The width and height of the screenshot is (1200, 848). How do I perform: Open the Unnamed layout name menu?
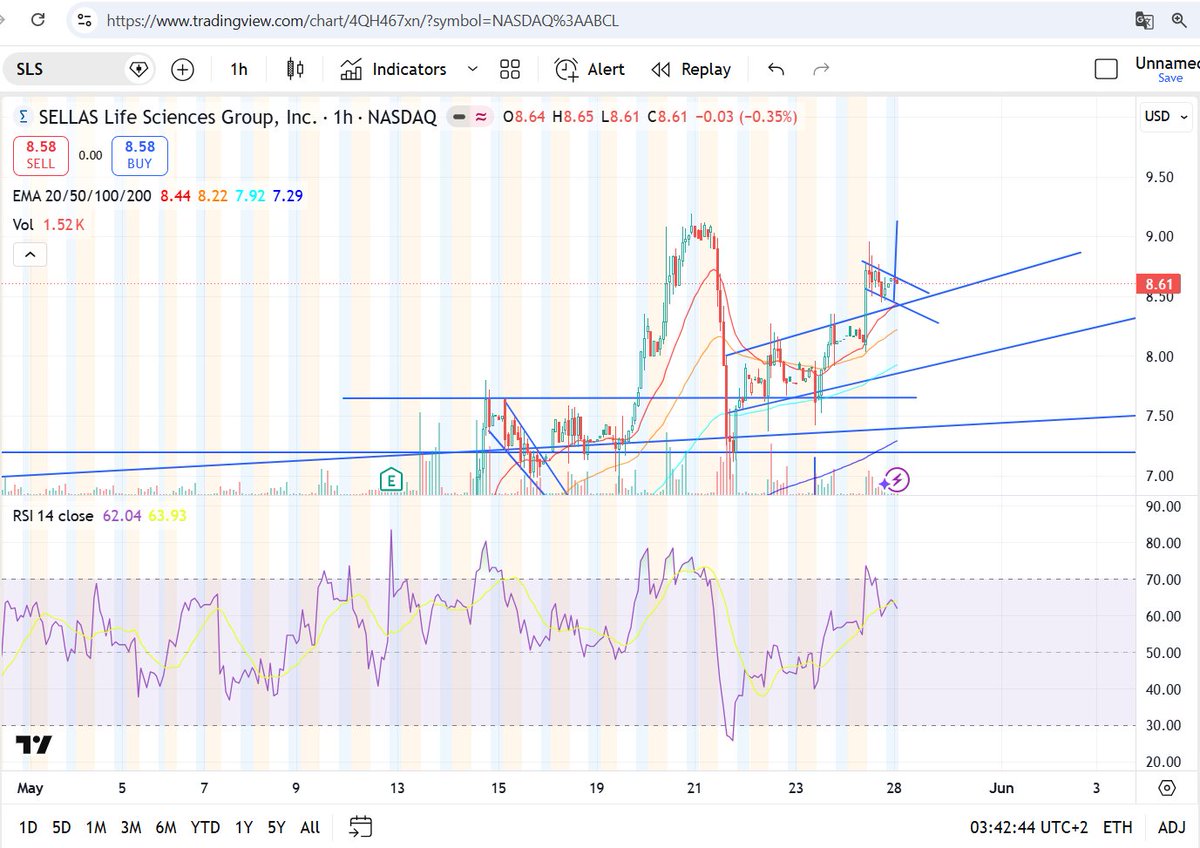pyautogui.click(x=1167, y=62)
